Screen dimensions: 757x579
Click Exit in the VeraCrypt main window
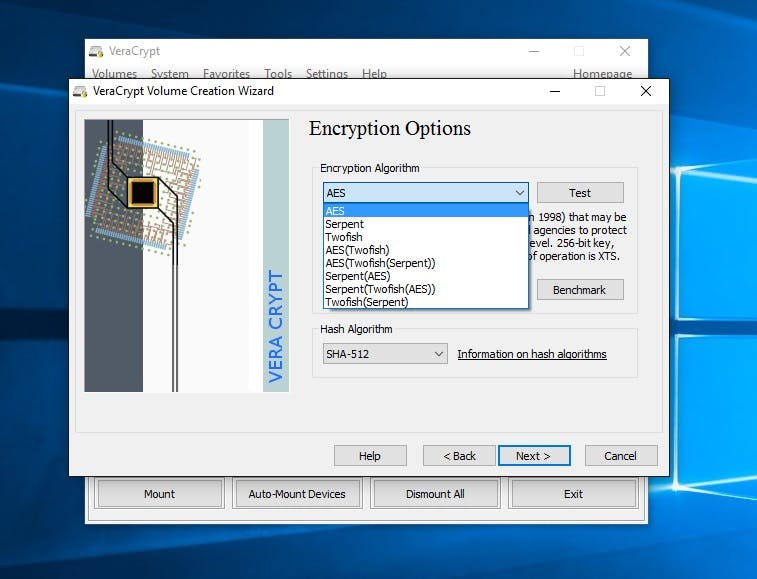click(573, 494)
